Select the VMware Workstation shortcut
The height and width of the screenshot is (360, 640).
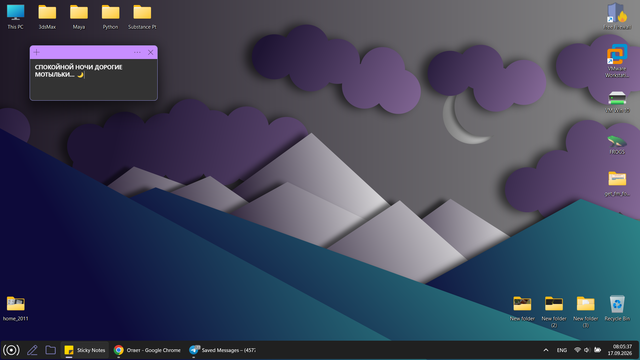tap(617, 61)
